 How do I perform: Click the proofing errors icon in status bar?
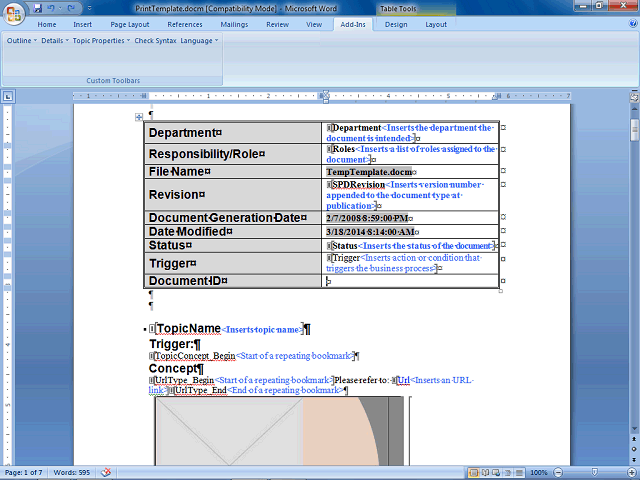point(106,472)
